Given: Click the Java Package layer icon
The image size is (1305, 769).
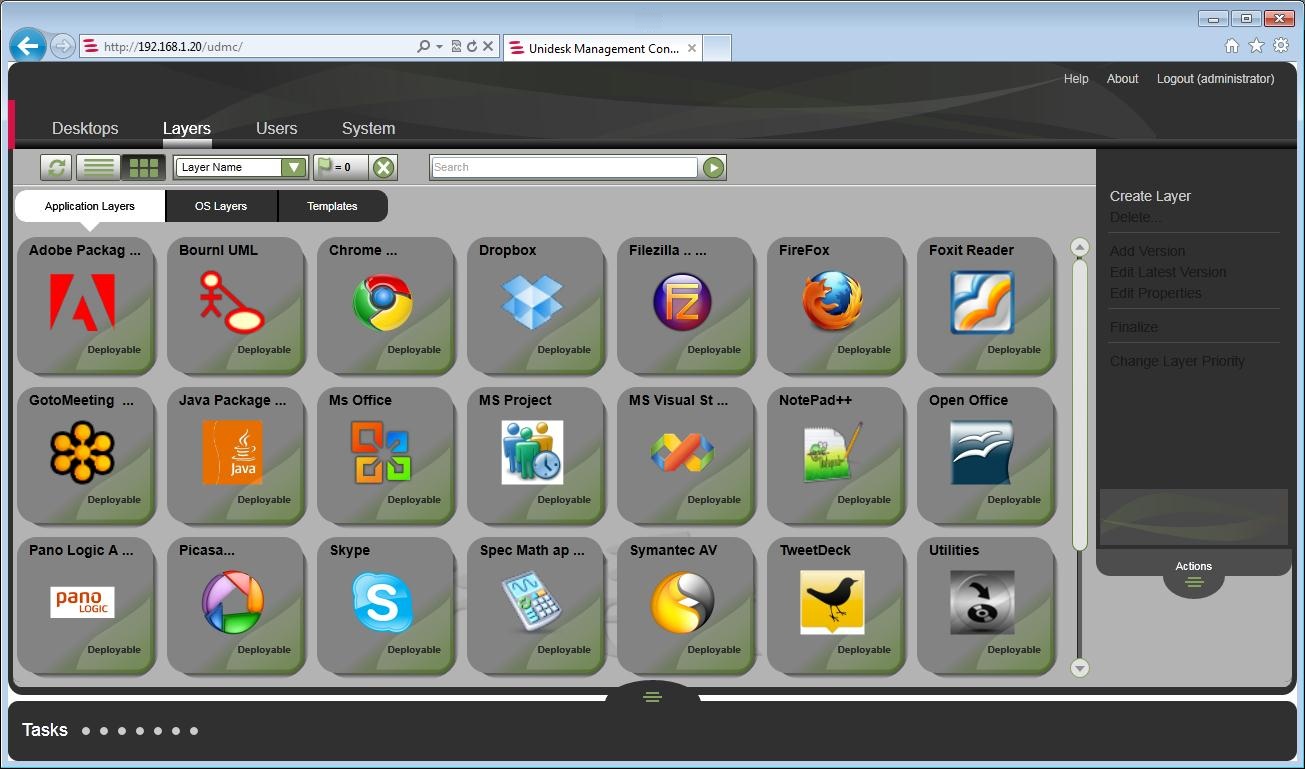Looking at the screenshot, I should tap(232, 452).
